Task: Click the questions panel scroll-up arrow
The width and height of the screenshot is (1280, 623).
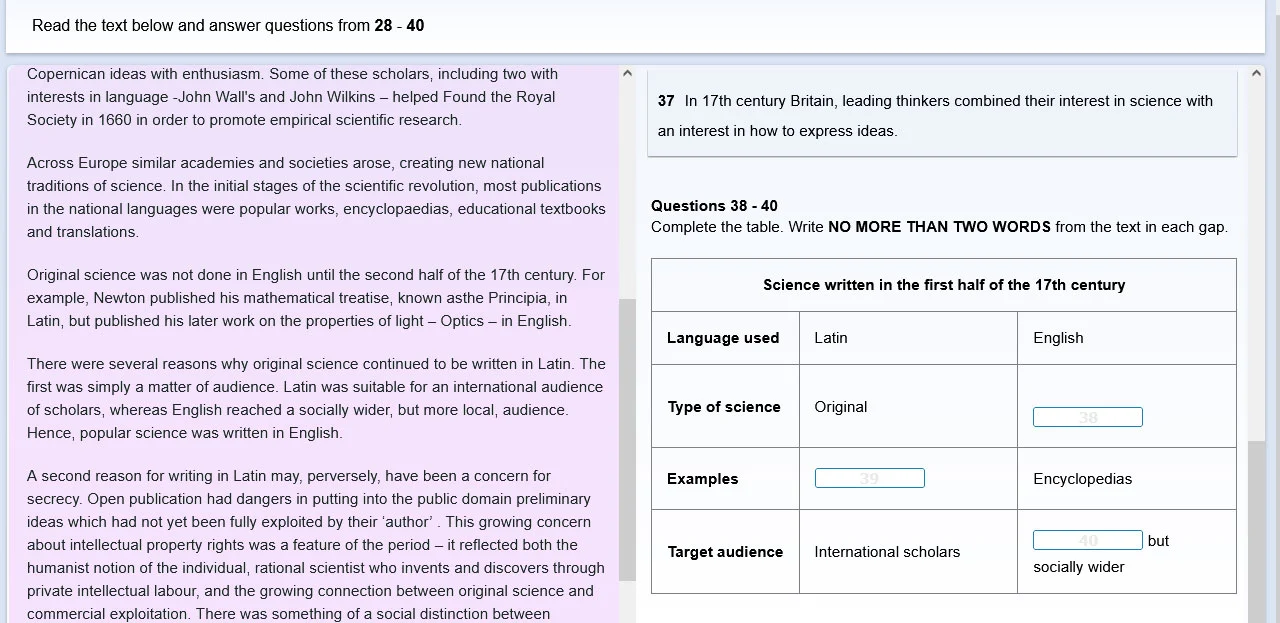Action: (1257, 73)
